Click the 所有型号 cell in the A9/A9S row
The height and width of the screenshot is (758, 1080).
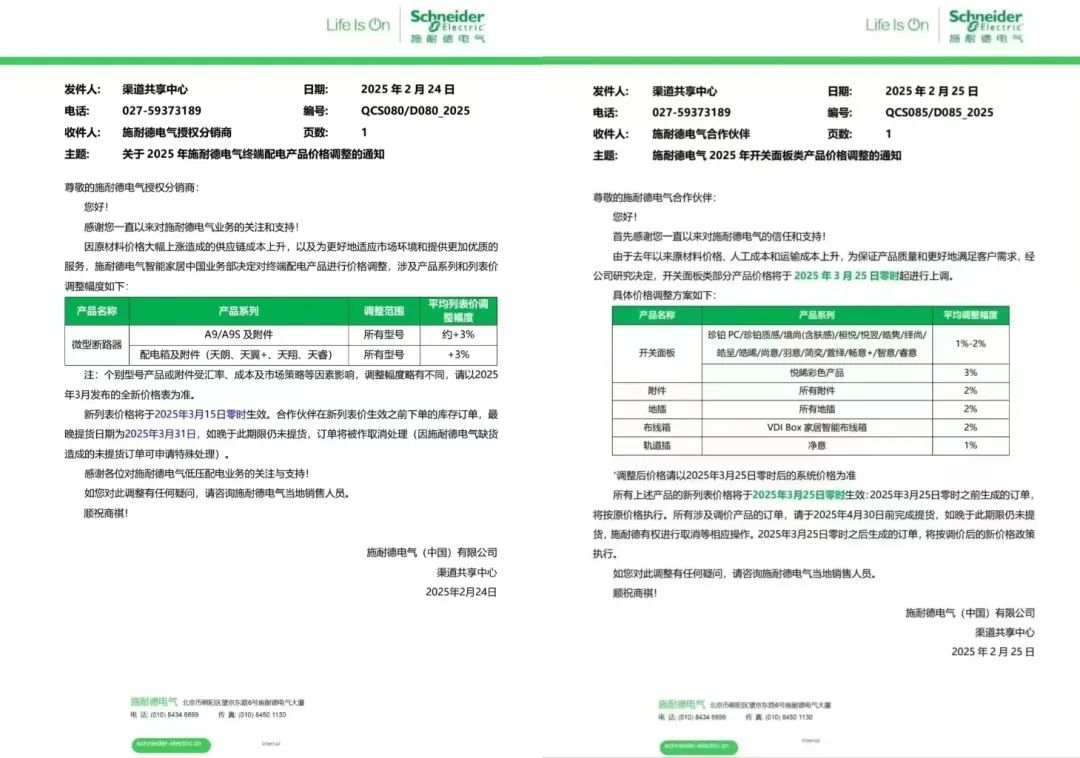tap(384, 335)
